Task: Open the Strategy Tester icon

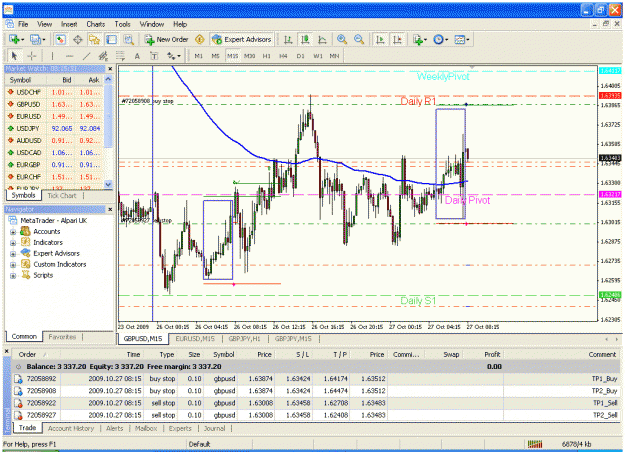Action: tap(128, 39)
